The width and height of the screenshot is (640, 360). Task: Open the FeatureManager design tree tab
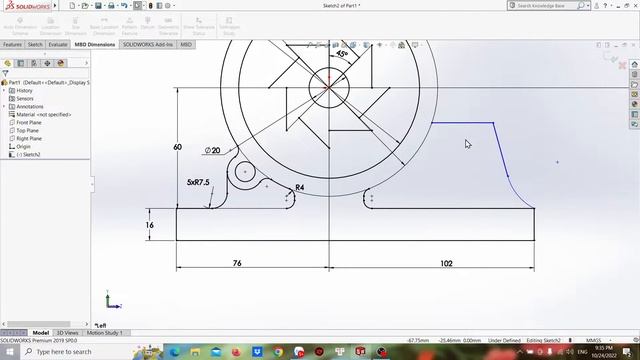tap(8, 63)
